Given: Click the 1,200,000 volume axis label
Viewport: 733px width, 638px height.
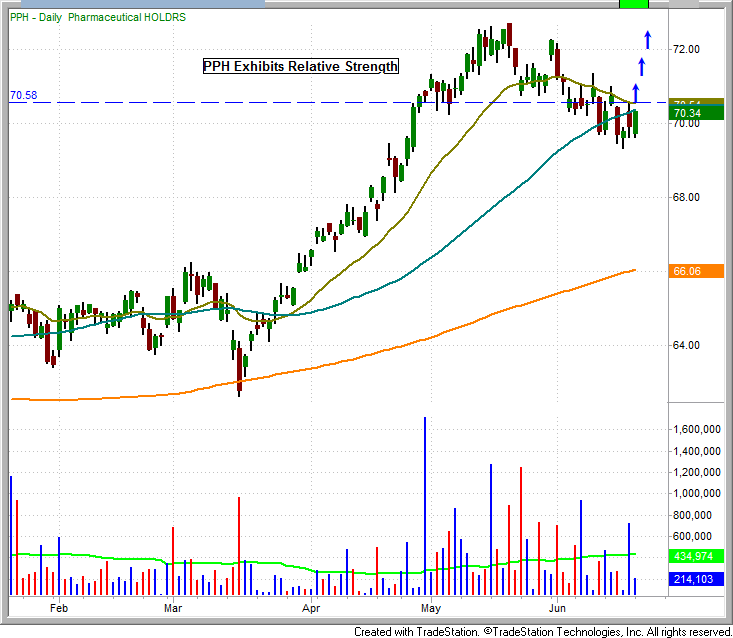Looking at the screenshot, I should [x=697, y=472].
